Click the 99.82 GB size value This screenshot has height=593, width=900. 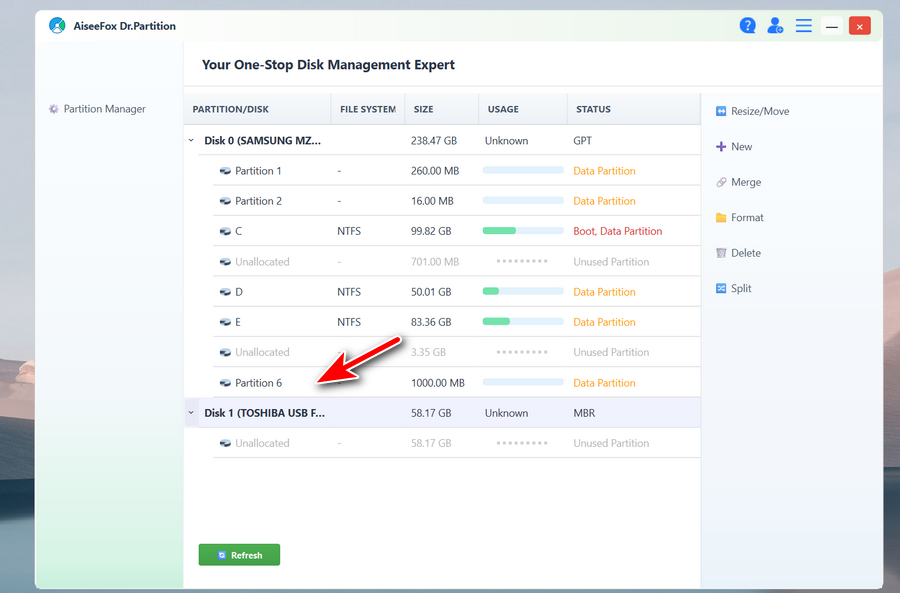(x=431, y=231)
